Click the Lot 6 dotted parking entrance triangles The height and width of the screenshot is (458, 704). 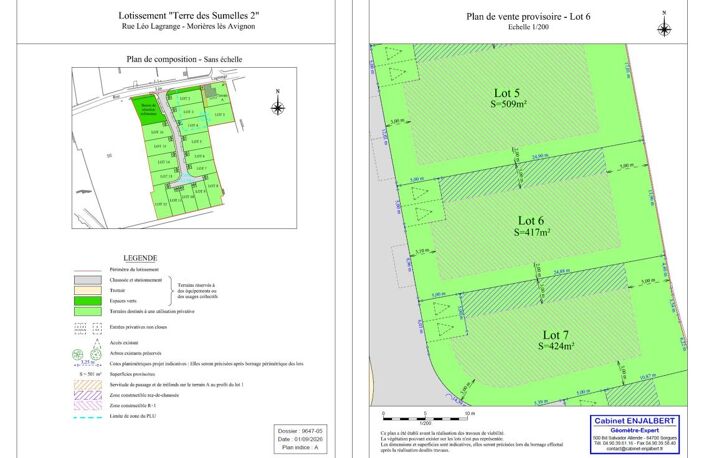point(421,204)
